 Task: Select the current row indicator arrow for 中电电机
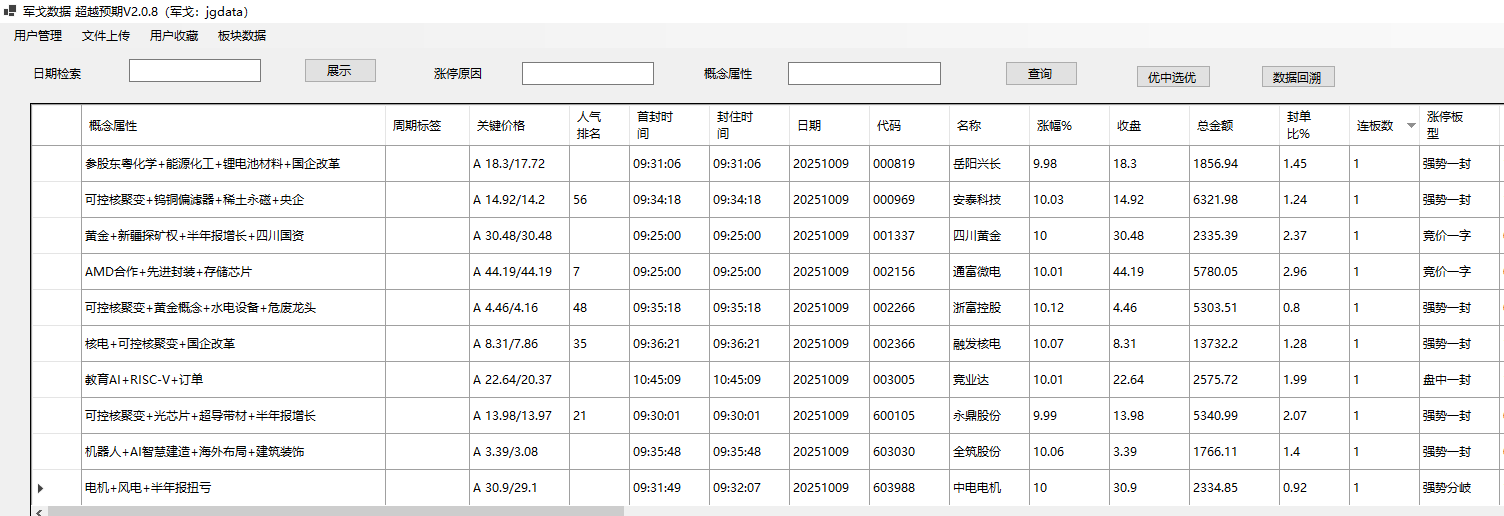[41, 488]
